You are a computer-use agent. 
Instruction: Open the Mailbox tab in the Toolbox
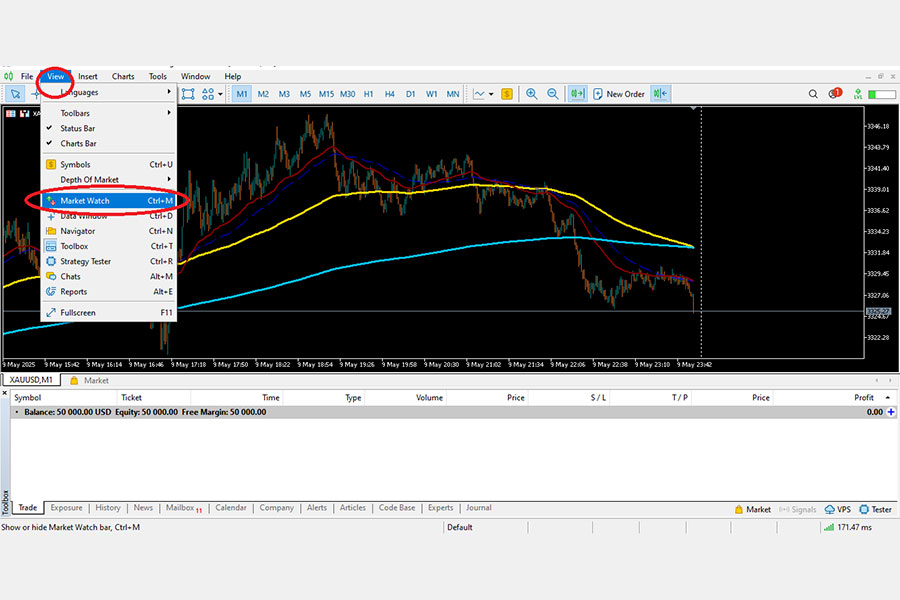[184, 508]
